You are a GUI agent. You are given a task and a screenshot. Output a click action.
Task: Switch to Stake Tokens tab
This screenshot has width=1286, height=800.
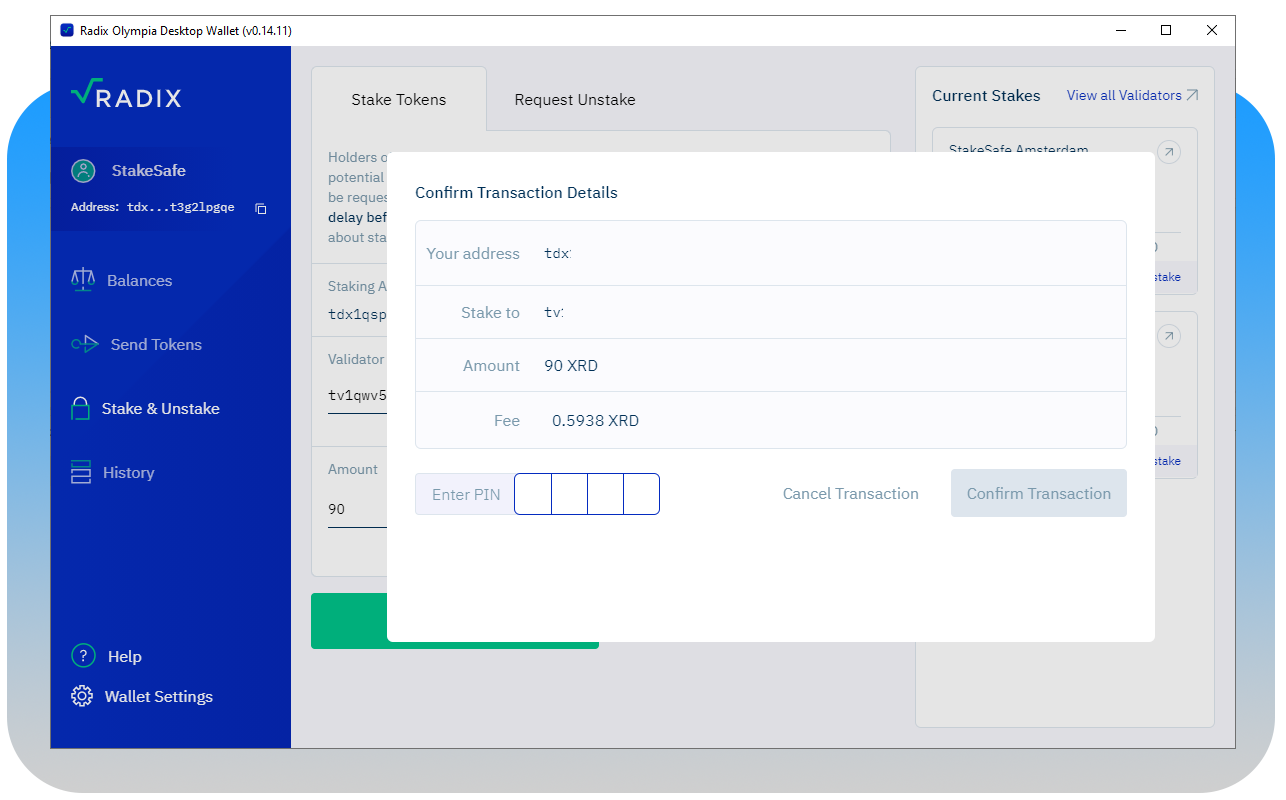[399, 99]
